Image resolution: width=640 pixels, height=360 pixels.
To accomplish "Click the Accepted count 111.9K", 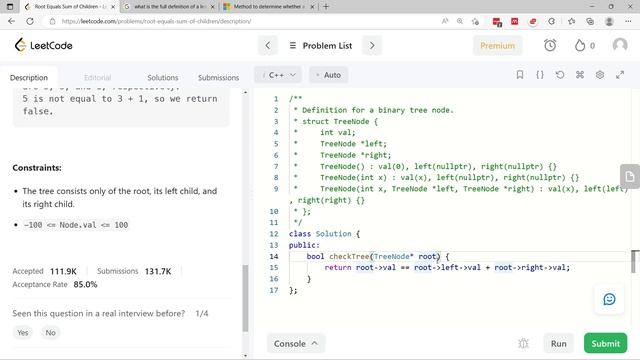I will (63, 271).
